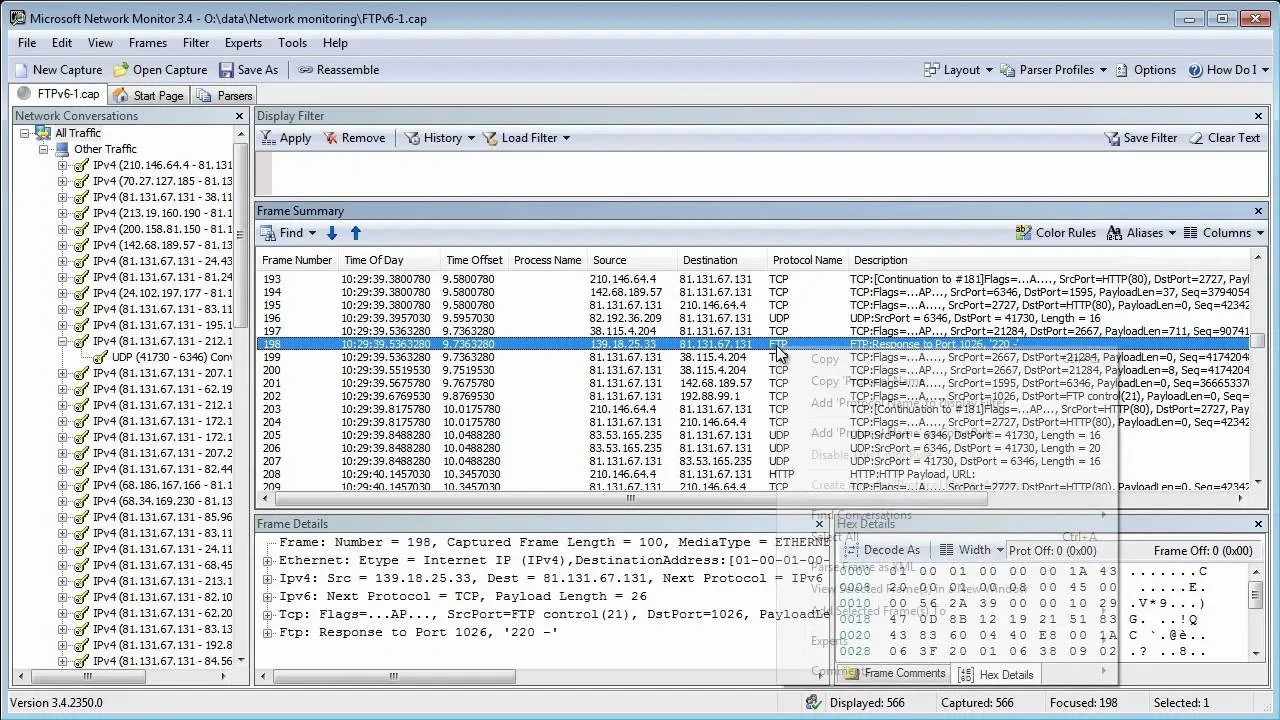Click the Clear Text eraser button

click(1225, 138)
